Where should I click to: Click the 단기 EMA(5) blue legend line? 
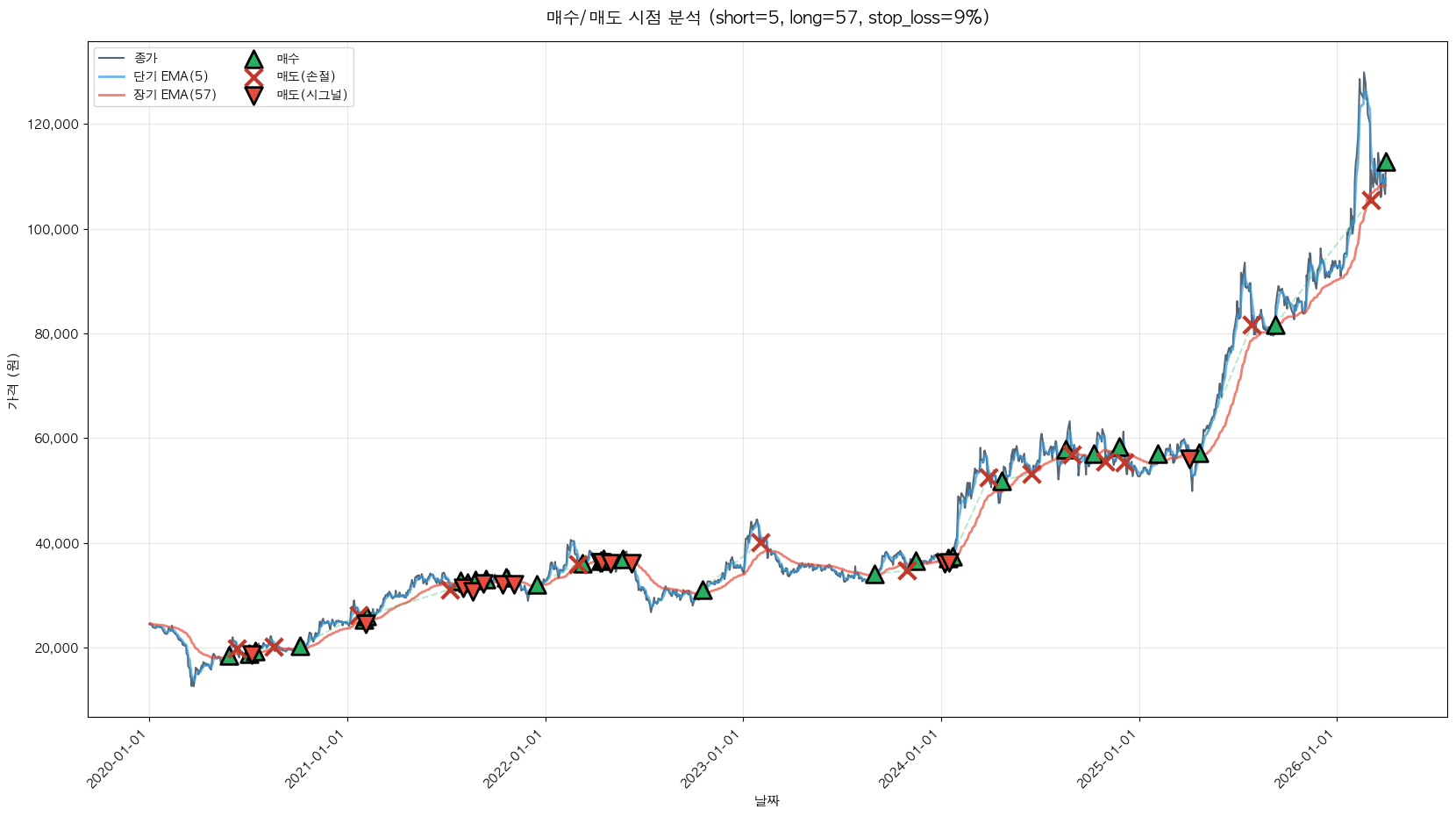pos(112,77)
